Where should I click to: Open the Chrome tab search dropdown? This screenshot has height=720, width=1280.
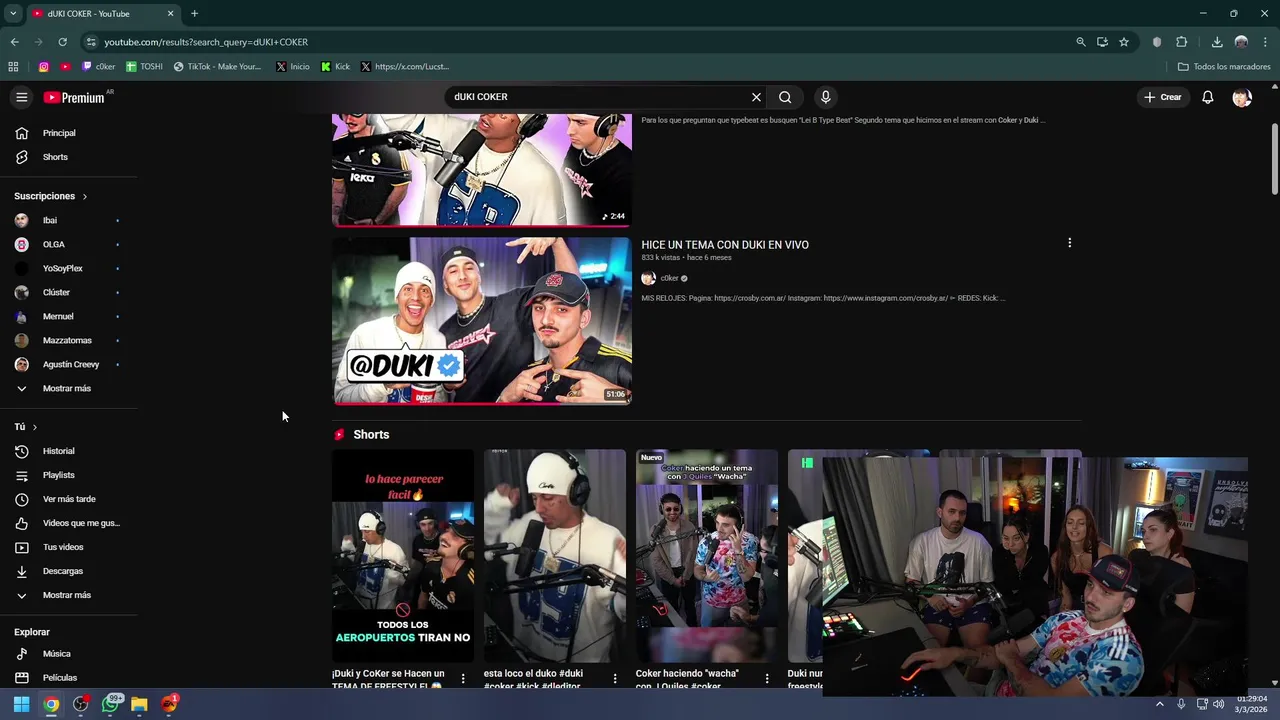pyautogui.click(x=13, y=13)
